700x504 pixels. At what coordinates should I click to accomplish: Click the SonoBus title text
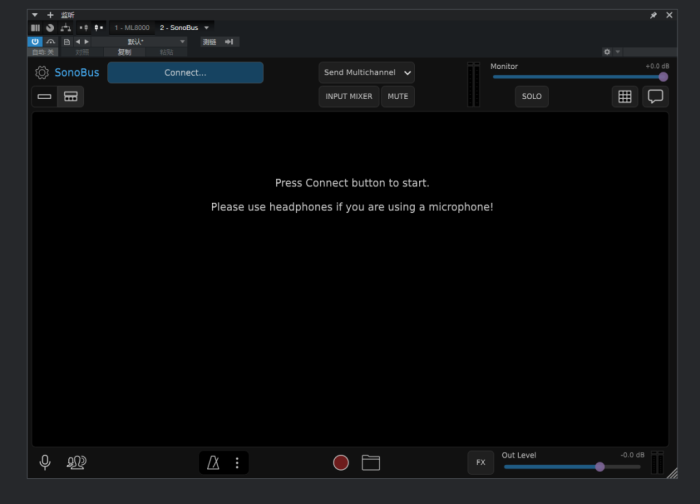pos(77,72)
